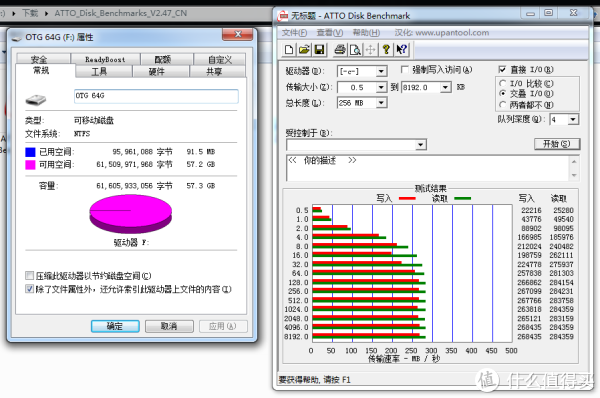Image resolution: width=600 pixels, height=398 pixels.
Task: Open the 队列深度 dropdown
Action: 572,120
